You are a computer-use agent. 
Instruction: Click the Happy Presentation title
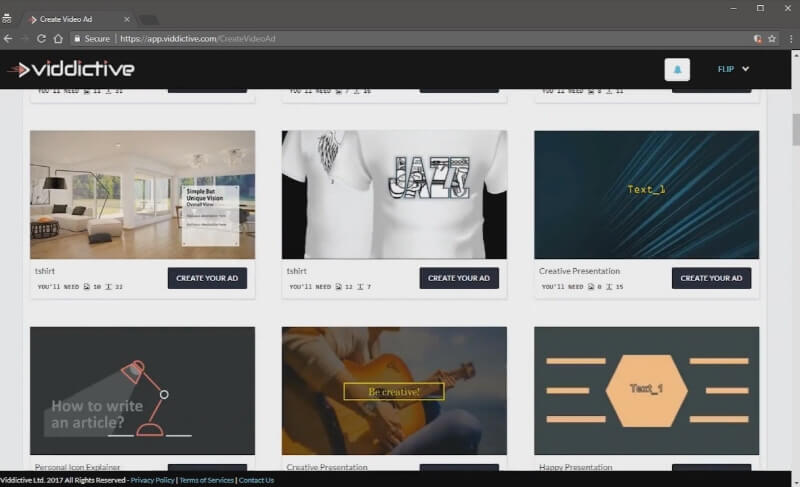[576, 467]
